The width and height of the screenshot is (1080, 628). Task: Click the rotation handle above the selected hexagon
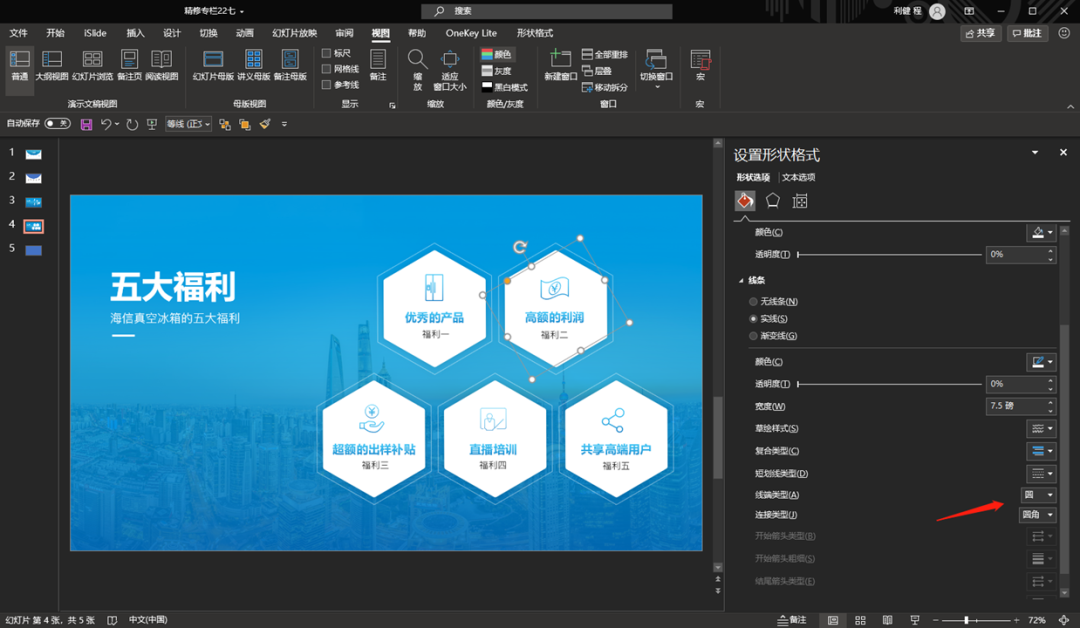click(520, 246)
